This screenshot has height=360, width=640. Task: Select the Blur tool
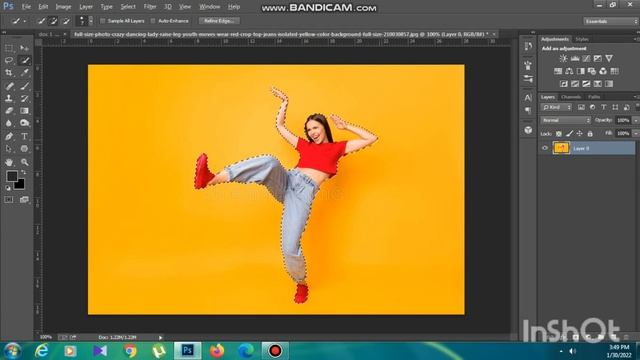point(9,123)
